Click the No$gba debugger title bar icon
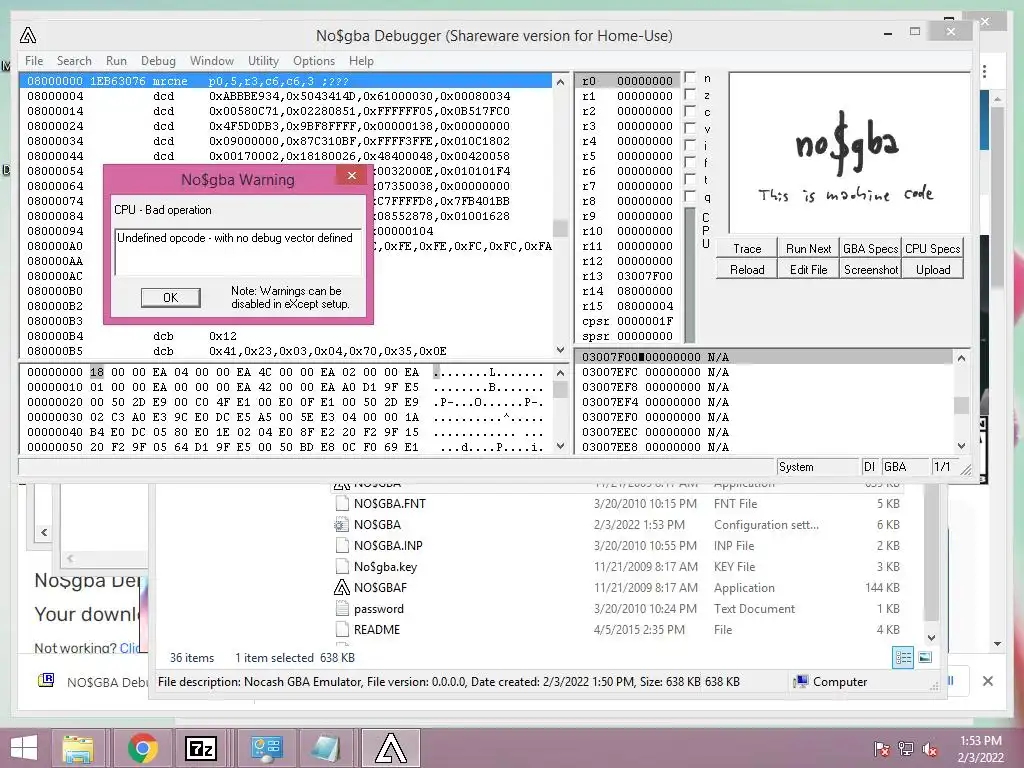Image resolution: width=1024 pixels, height=768 pixels. coord(28,35)
